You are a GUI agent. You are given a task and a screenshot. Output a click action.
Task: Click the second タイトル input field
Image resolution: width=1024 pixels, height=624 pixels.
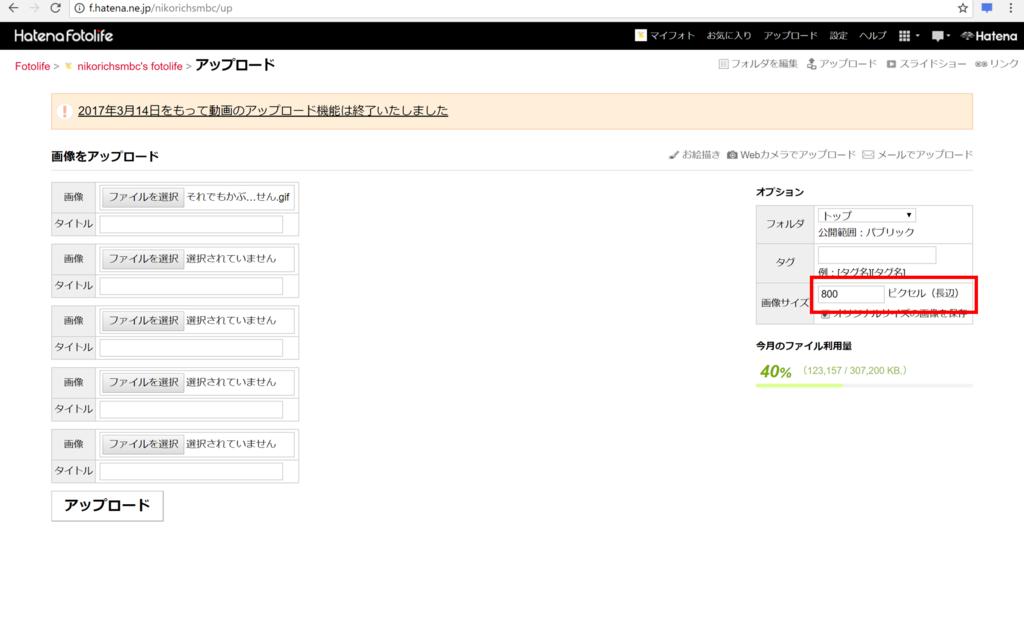(x=191, y=286)
